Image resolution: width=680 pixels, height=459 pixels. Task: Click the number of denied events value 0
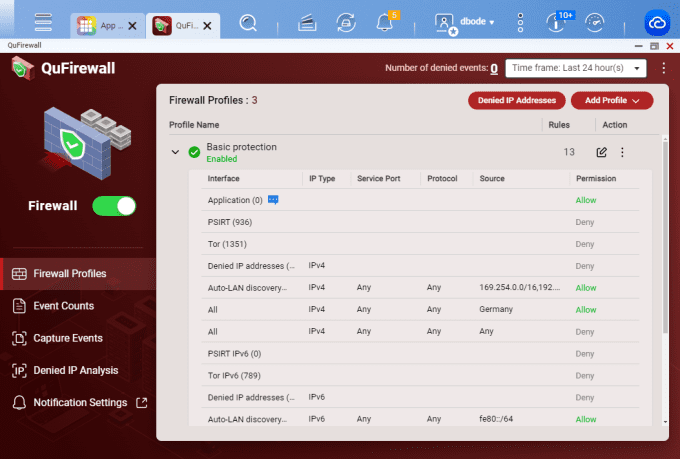[x=494, y=68]
